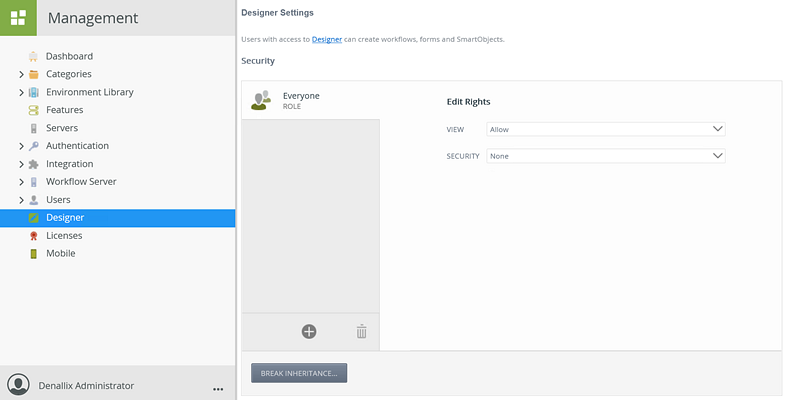This screenshot has width=800, height=400.
Task: Select Dashboard in the navigation tree
Action: [69, 56]
